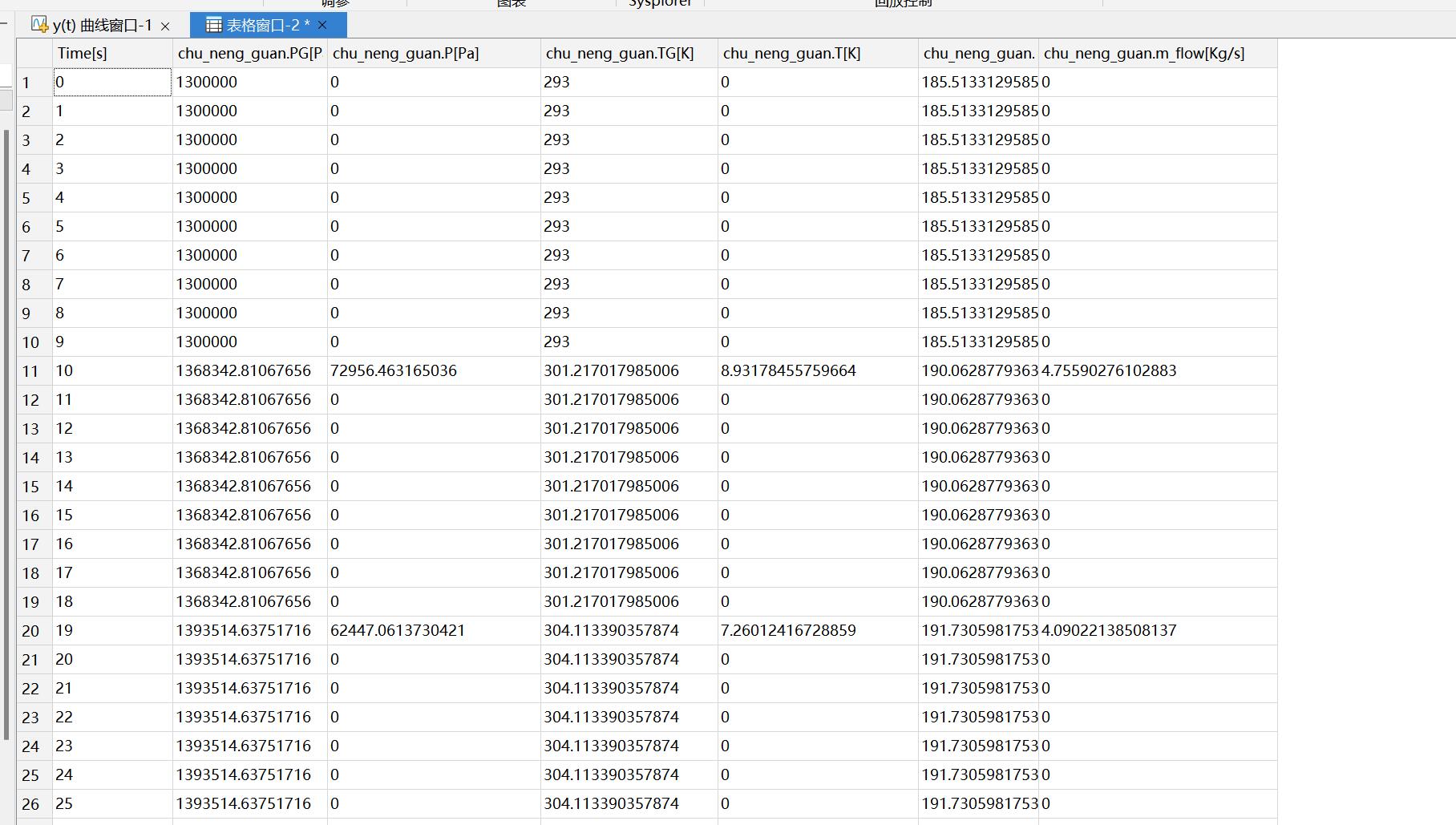
Task: Click the Time cell in row 1
Action: [113, 82]
